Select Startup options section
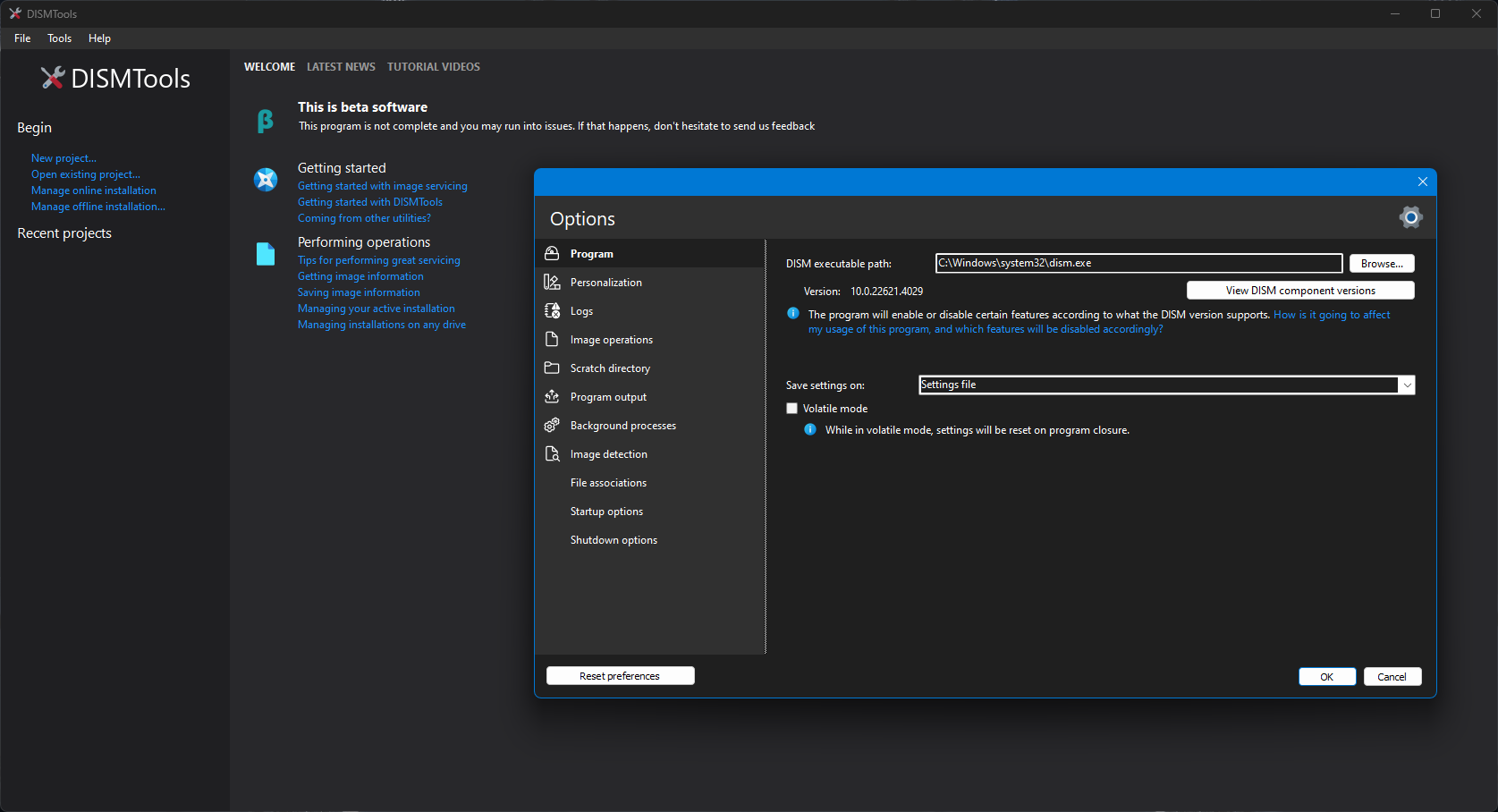 [650, 511]
